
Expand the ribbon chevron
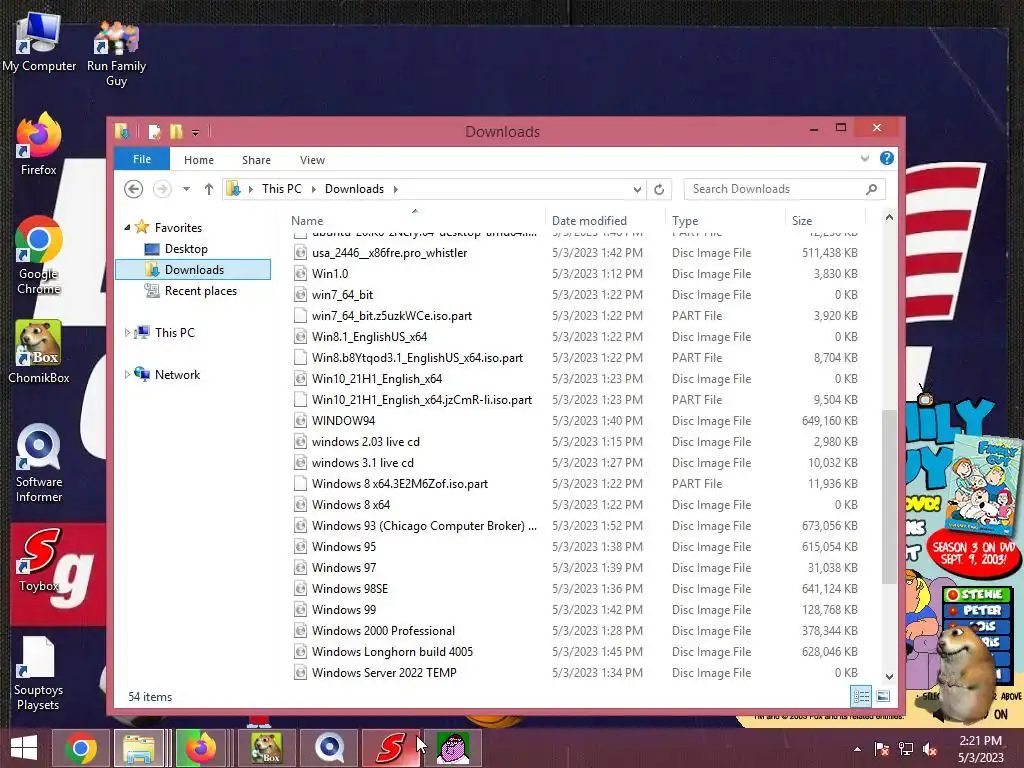point(865,158)
